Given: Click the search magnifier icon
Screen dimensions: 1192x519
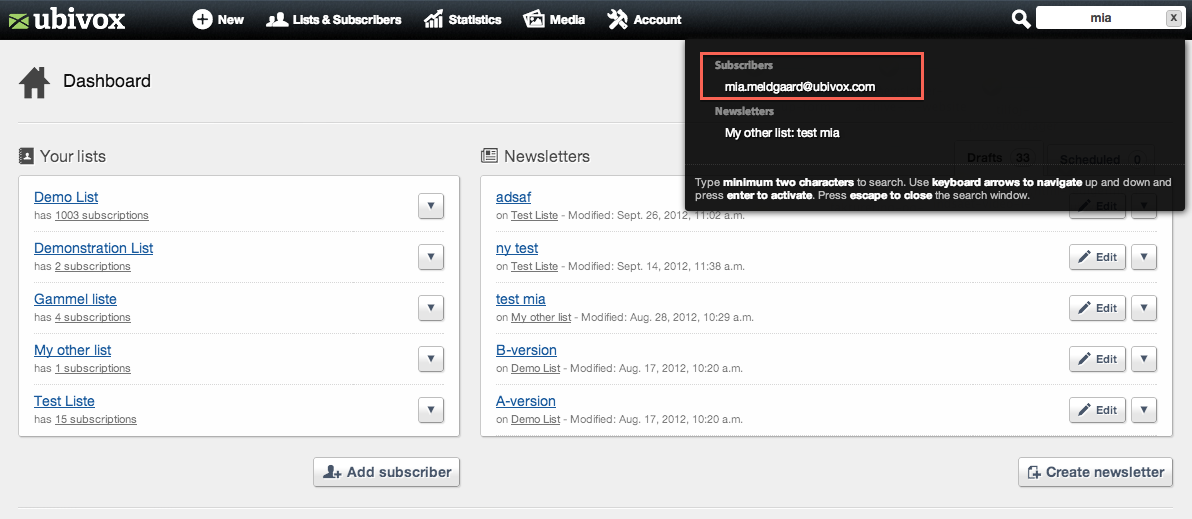Looking at the screenshot, I should pos(1021,19).
